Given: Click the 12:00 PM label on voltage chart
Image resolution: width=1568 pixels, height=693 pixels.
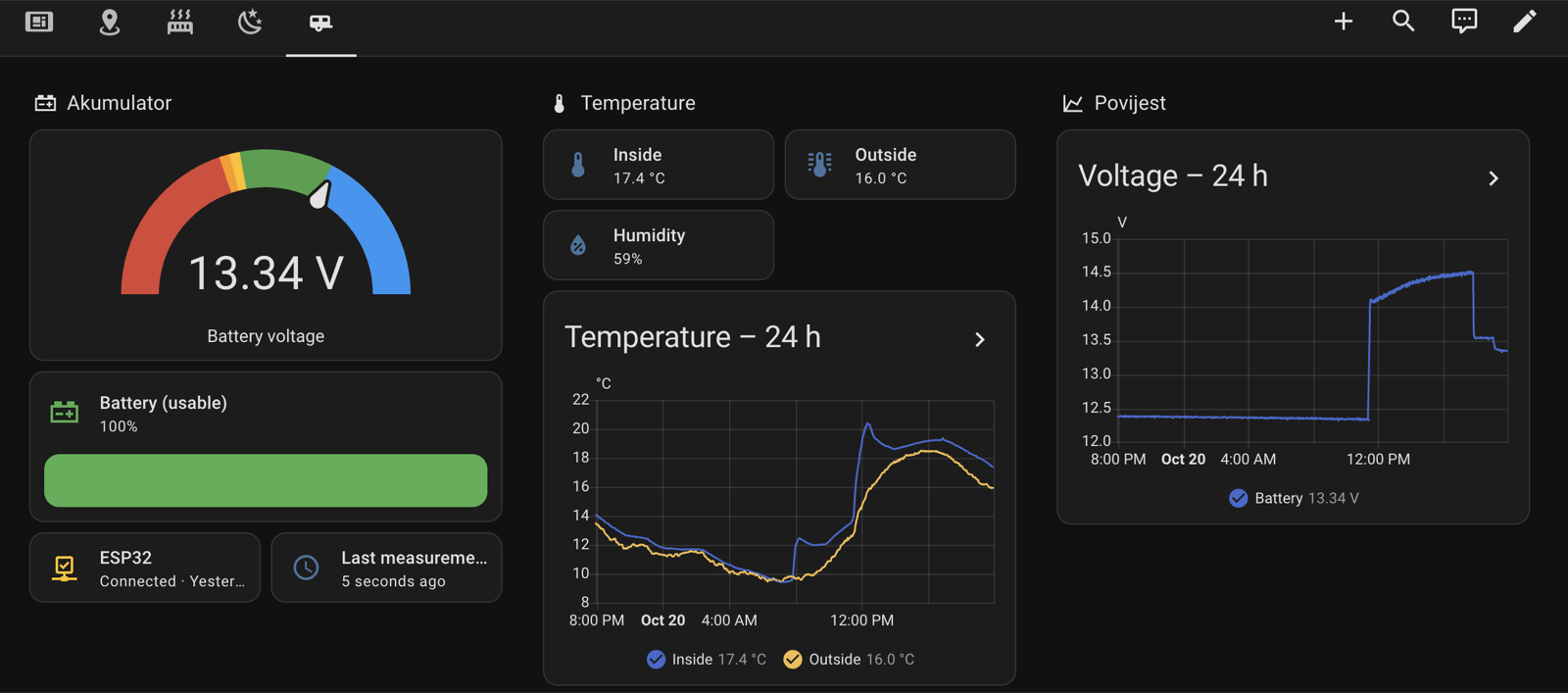Looking at the screenshot, I should [x=1378, y=460].
